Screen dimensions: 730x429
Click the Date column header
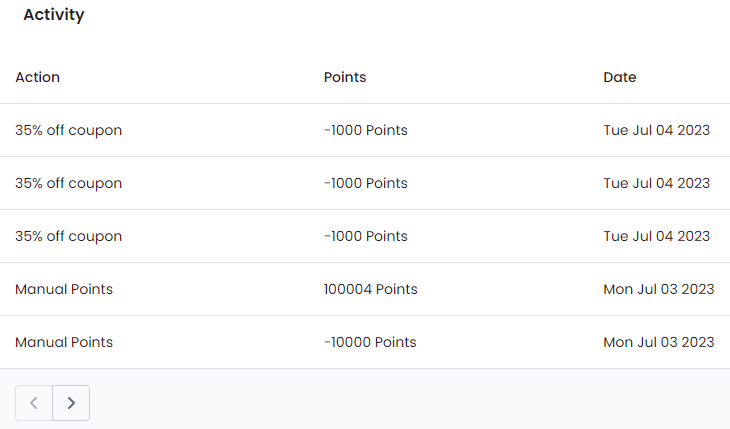click(x=620, y=77)
